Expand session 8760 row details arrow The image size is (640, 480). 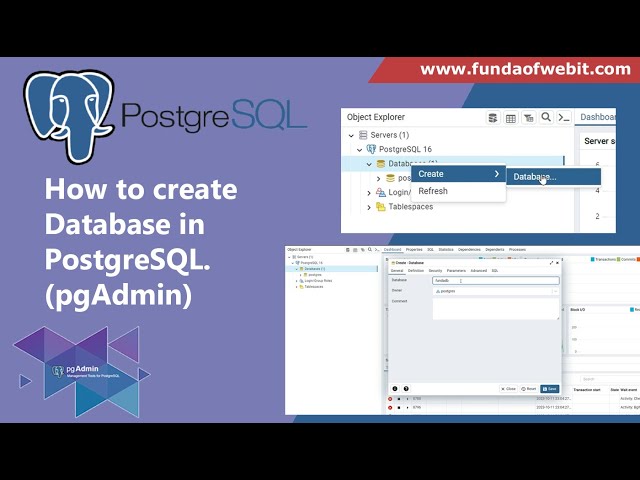point(407,399)
